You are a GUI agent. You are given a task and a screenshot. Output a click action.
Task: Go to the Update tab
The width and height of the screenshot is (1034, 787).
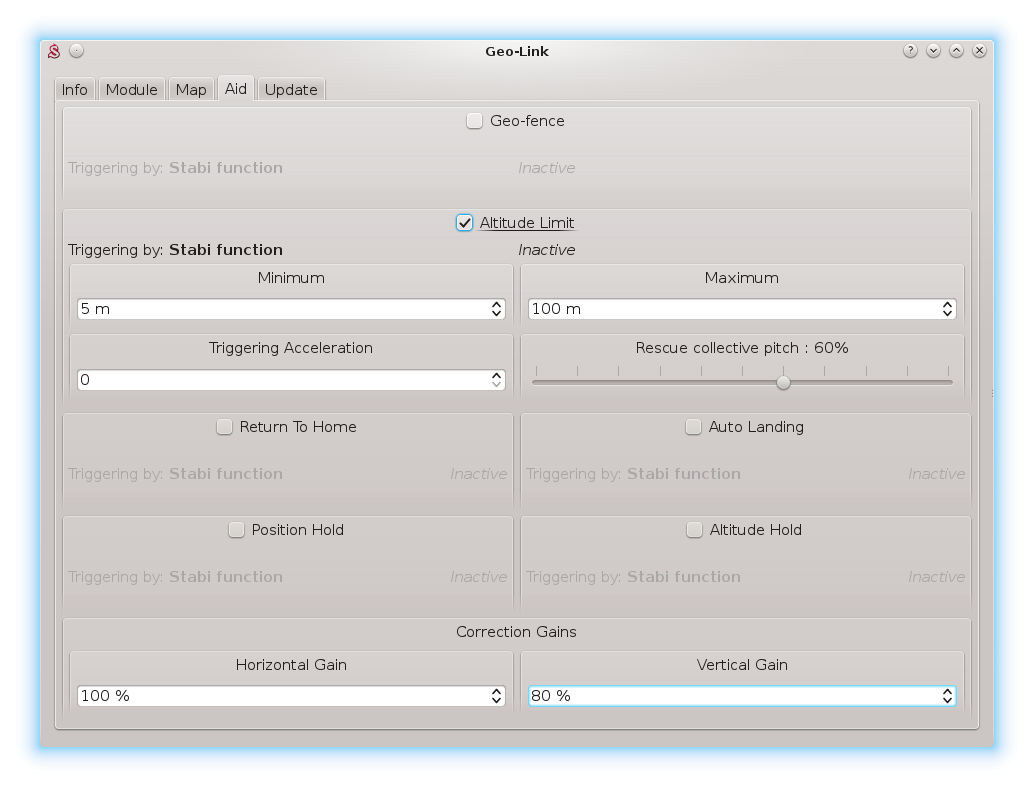pyautogui.click(x=291, y=90)
